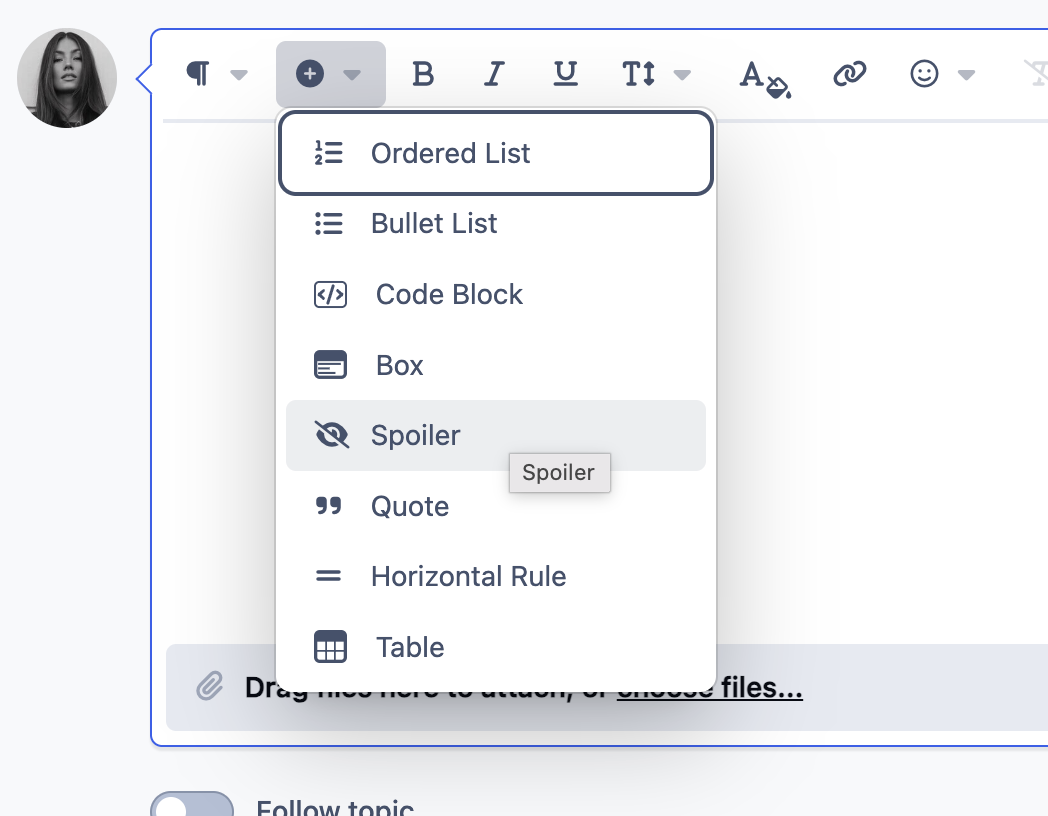The width and height of the screenshot is (1048, 816).
Task: Toggle the Follow topic switch
Action: 192,806
